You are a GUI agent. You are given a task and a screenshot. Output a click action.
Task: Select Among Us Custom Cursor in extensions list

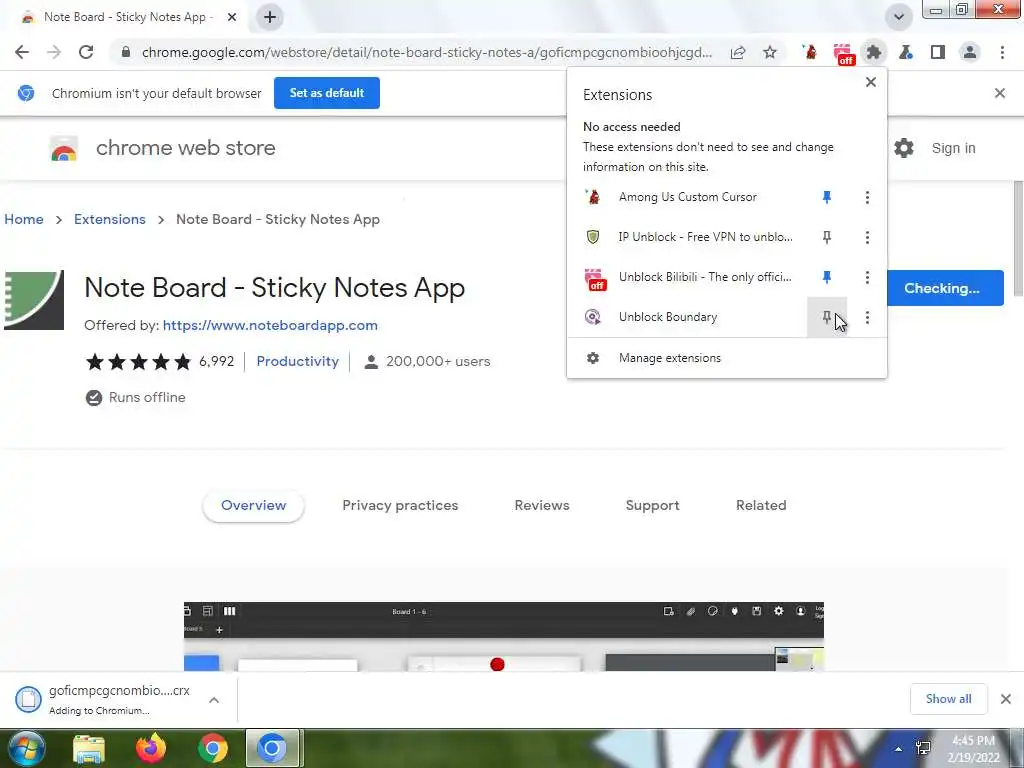point(688,197)
